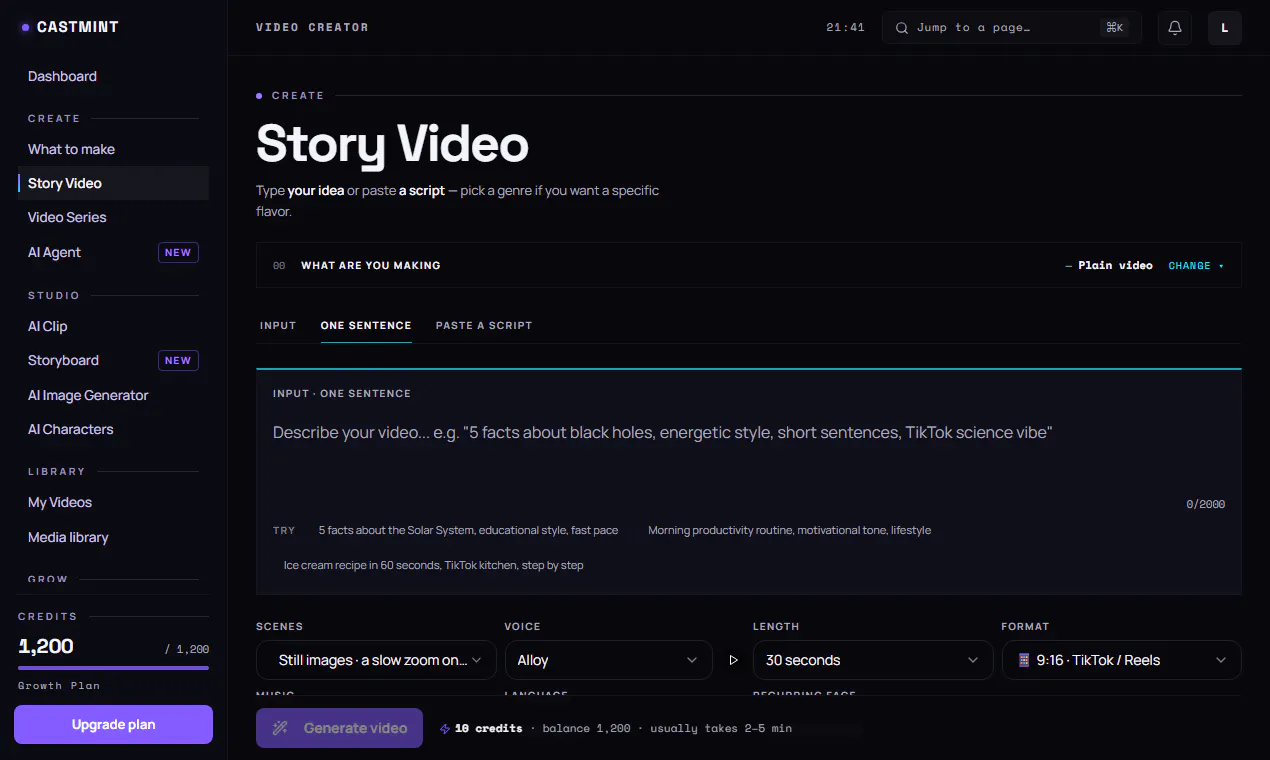1270x760 pixels.
Task: Switch to the INPUT tab
Action: tap(278, 326)
